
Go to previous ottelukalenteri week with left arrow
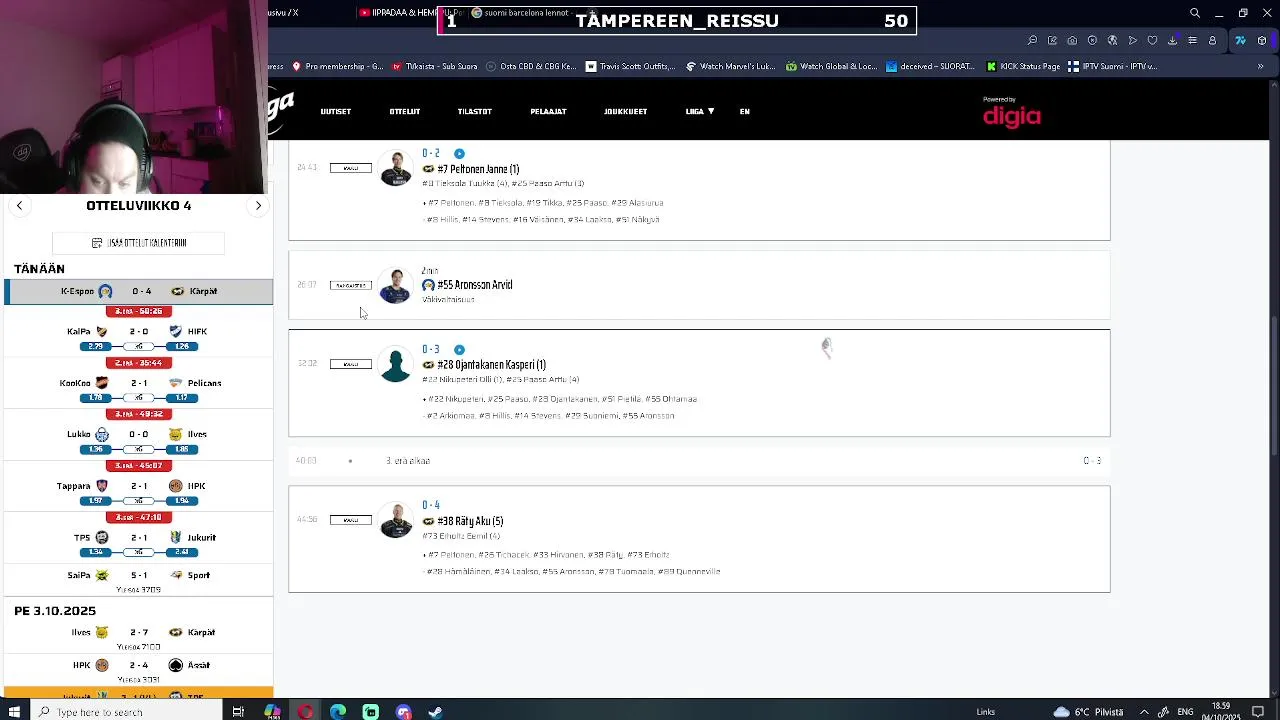19,205
